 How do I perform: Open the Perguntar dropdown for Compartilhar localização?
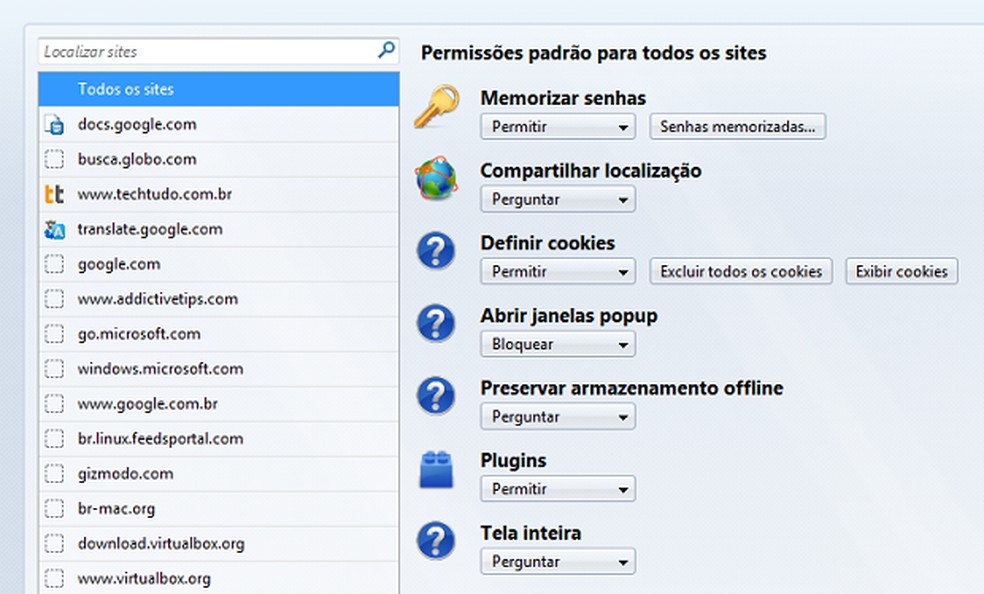tap(557, 199)
